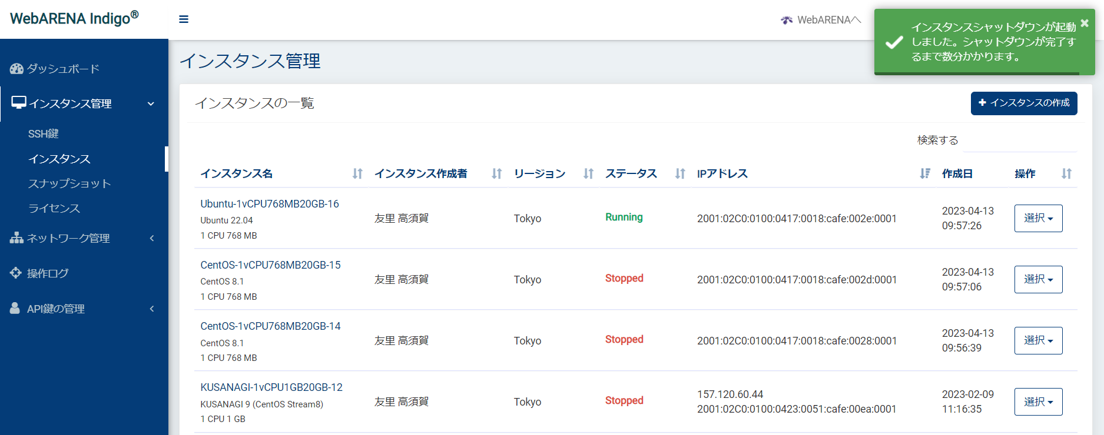The image size is (1104, 435).
Task: Open the CentOS-1vCPU768MB20GB-15 instance link
Action: pyautogui.click(x=270, y=265)
